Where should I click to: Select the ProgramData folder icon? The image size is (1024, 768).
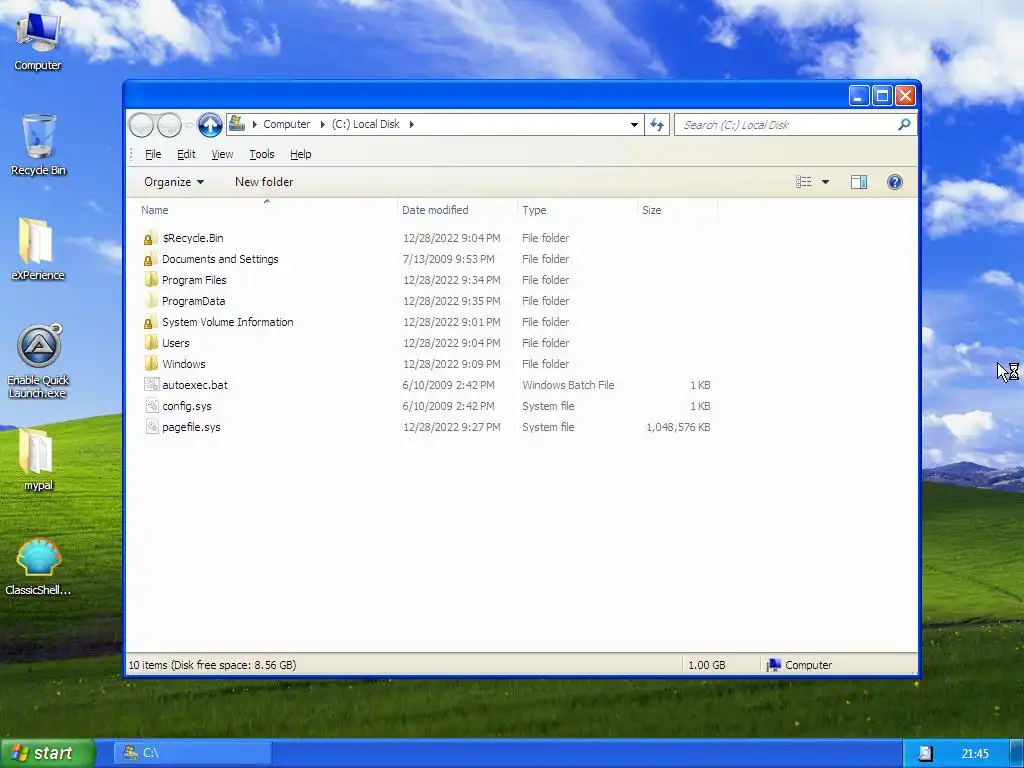pyautogui.click(x=150, y=300)
